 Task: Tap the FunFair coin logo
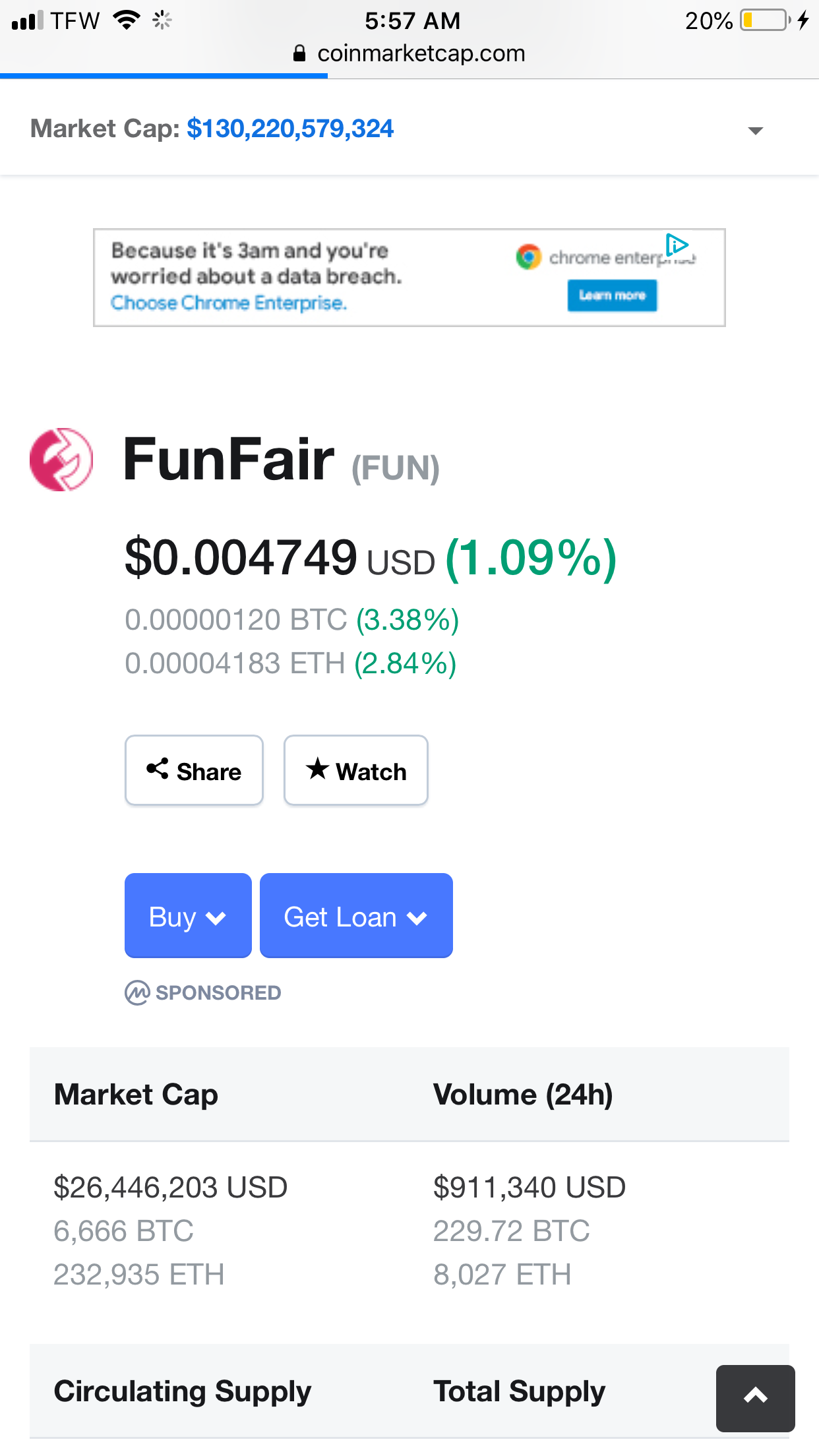coord(61,460)
